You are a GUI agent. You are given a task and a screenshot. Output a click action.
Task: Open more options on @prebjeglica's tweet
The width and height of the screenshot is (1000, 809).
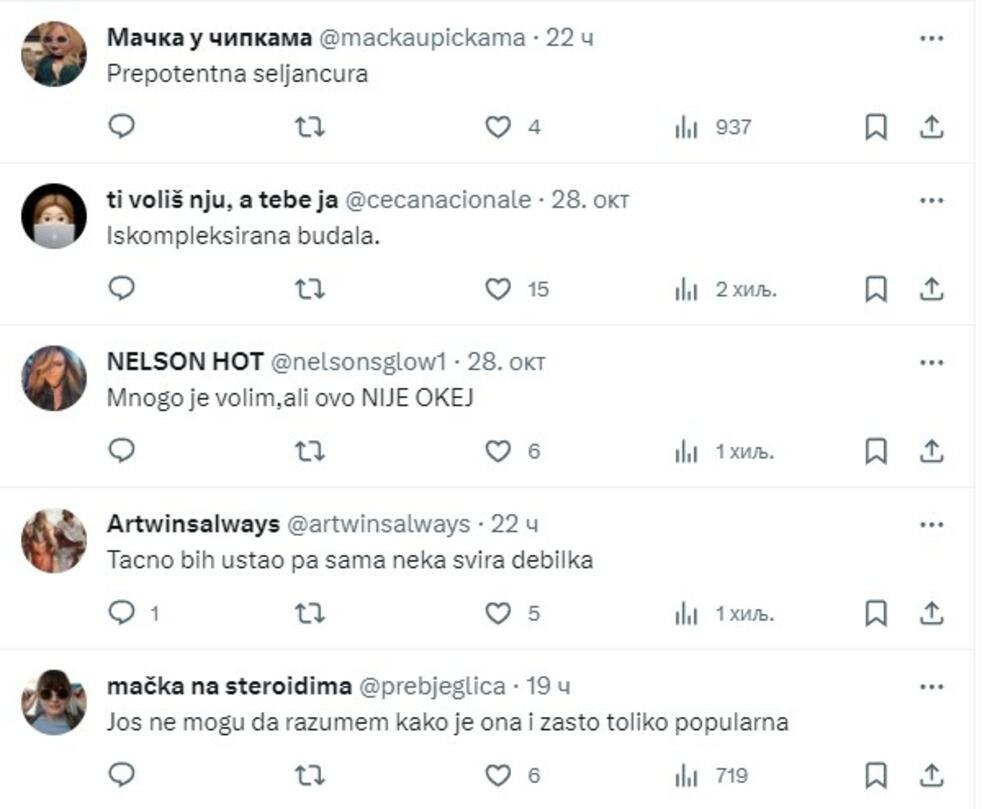[934, 685]
